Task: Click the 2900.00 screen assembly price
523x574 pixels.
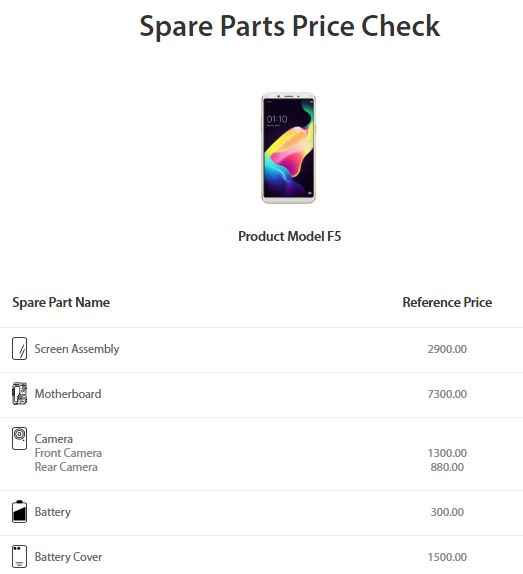Action: pyautogui.click(x=447, y=349)
